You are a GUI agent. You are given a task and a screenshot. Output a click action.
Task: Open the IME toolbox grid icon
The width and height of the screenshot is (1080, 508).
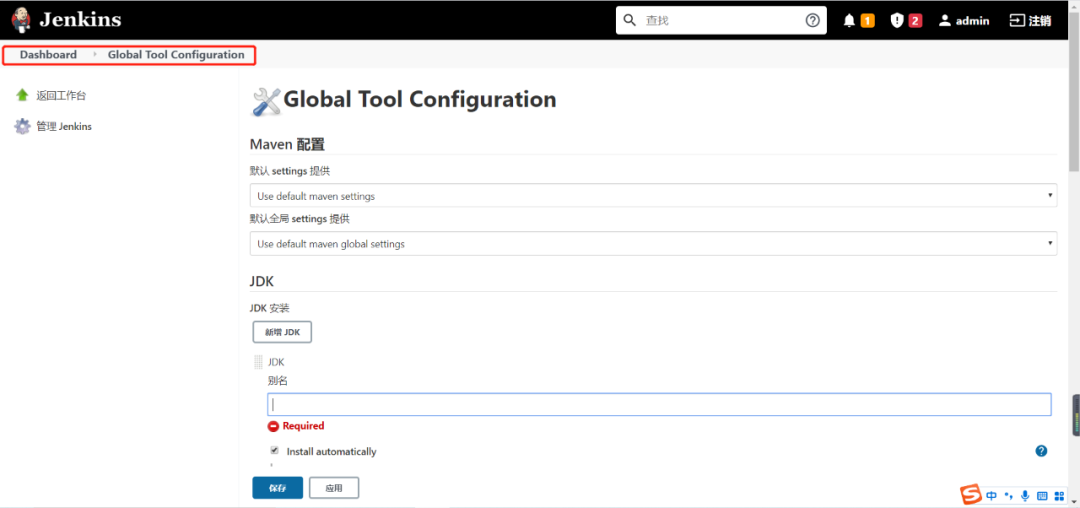click(1059, 496)
